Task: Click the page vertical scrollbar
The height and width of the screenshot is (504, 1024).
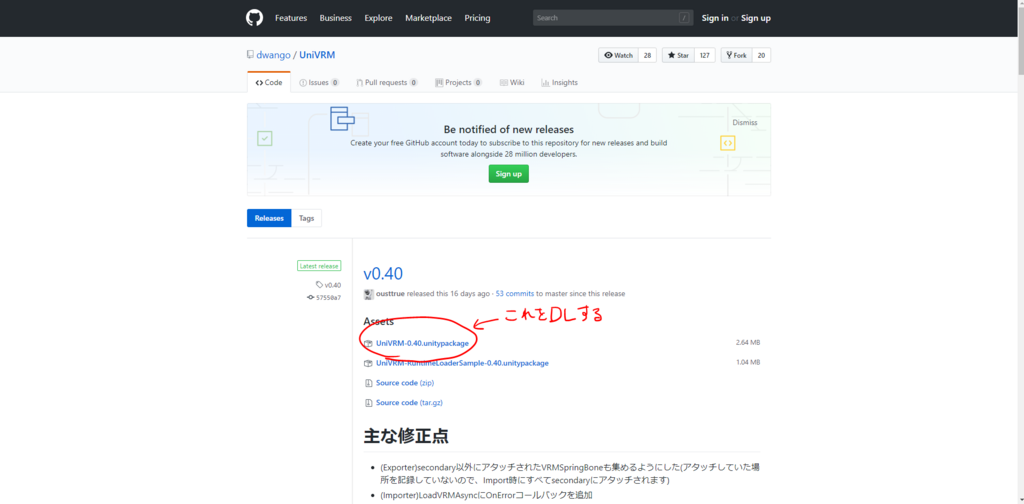Action: [1020, 252]
